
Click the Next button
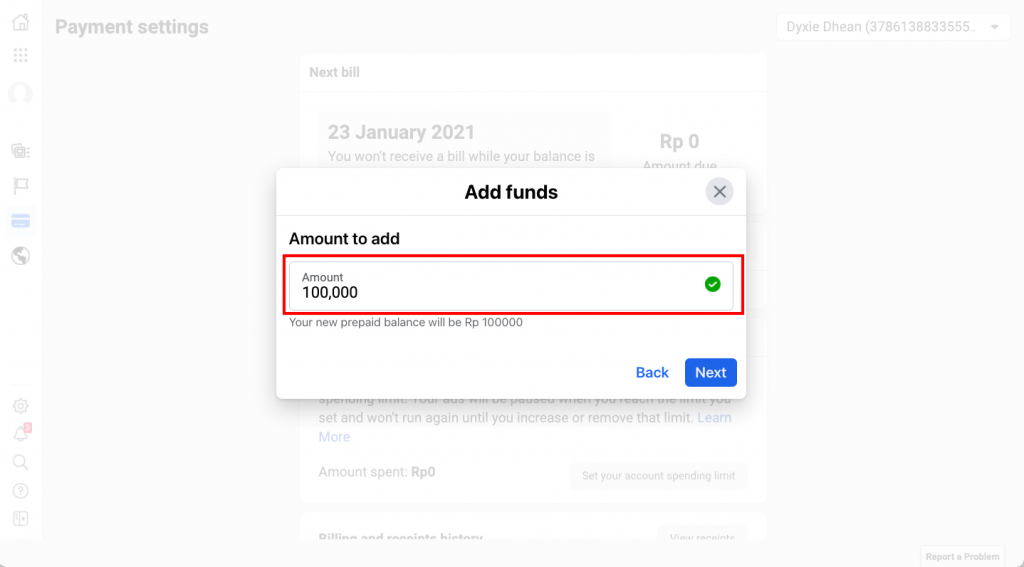click(710, 372)
